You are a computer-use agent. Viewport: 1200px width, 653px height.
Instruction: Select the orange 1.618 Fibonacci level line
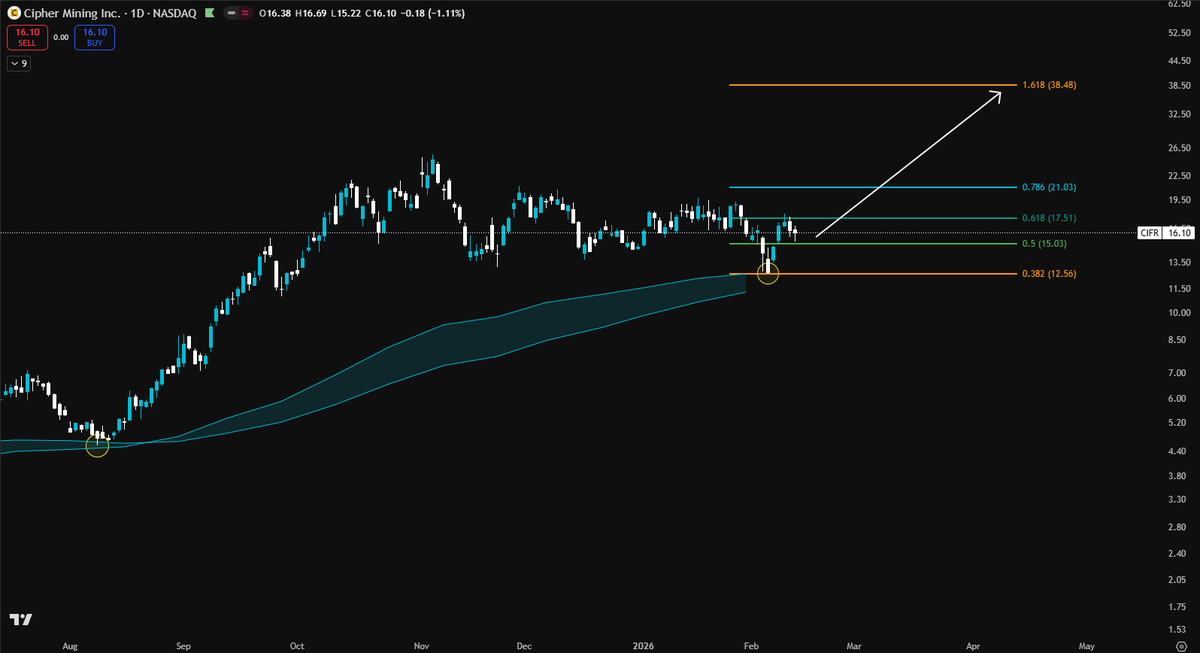872,85
